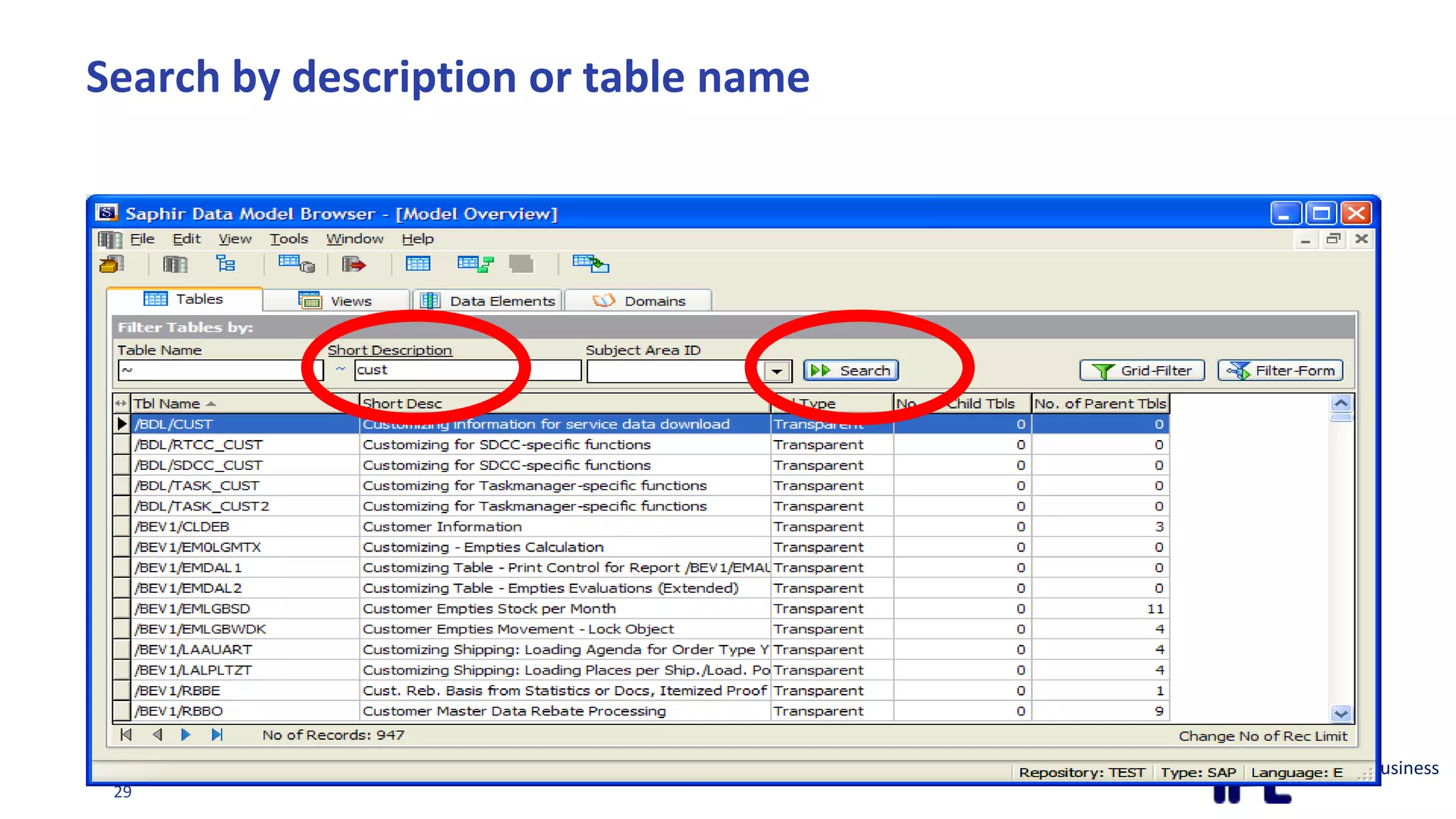This screenshot has height=819, width=1456.
Task: Select the /BEV1/EMLGBWDK row
Action: pyautogui.click(x=641, y=629)
